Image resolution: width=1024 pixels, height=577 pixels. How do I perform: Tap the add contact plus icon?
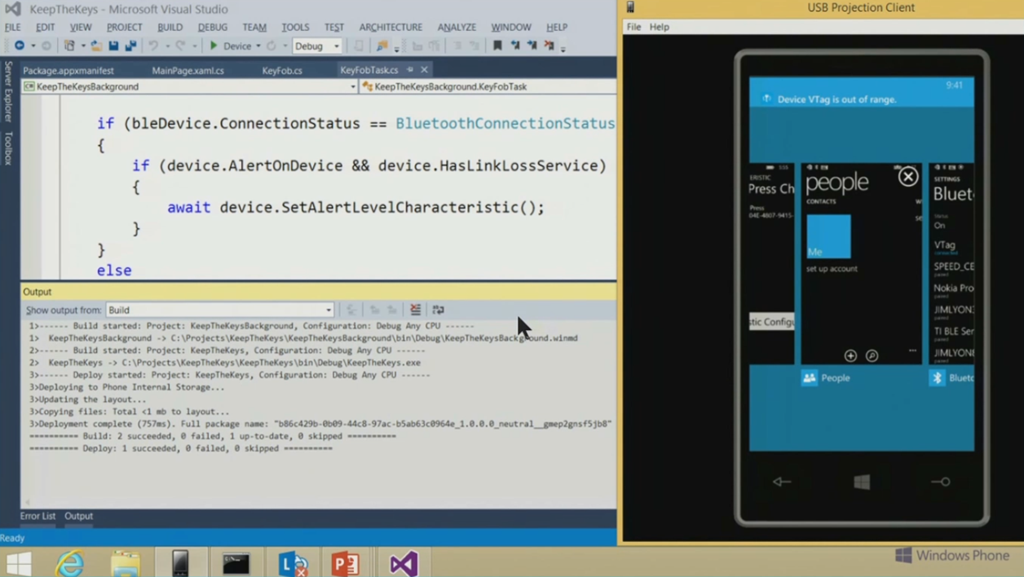pos(850,356)
